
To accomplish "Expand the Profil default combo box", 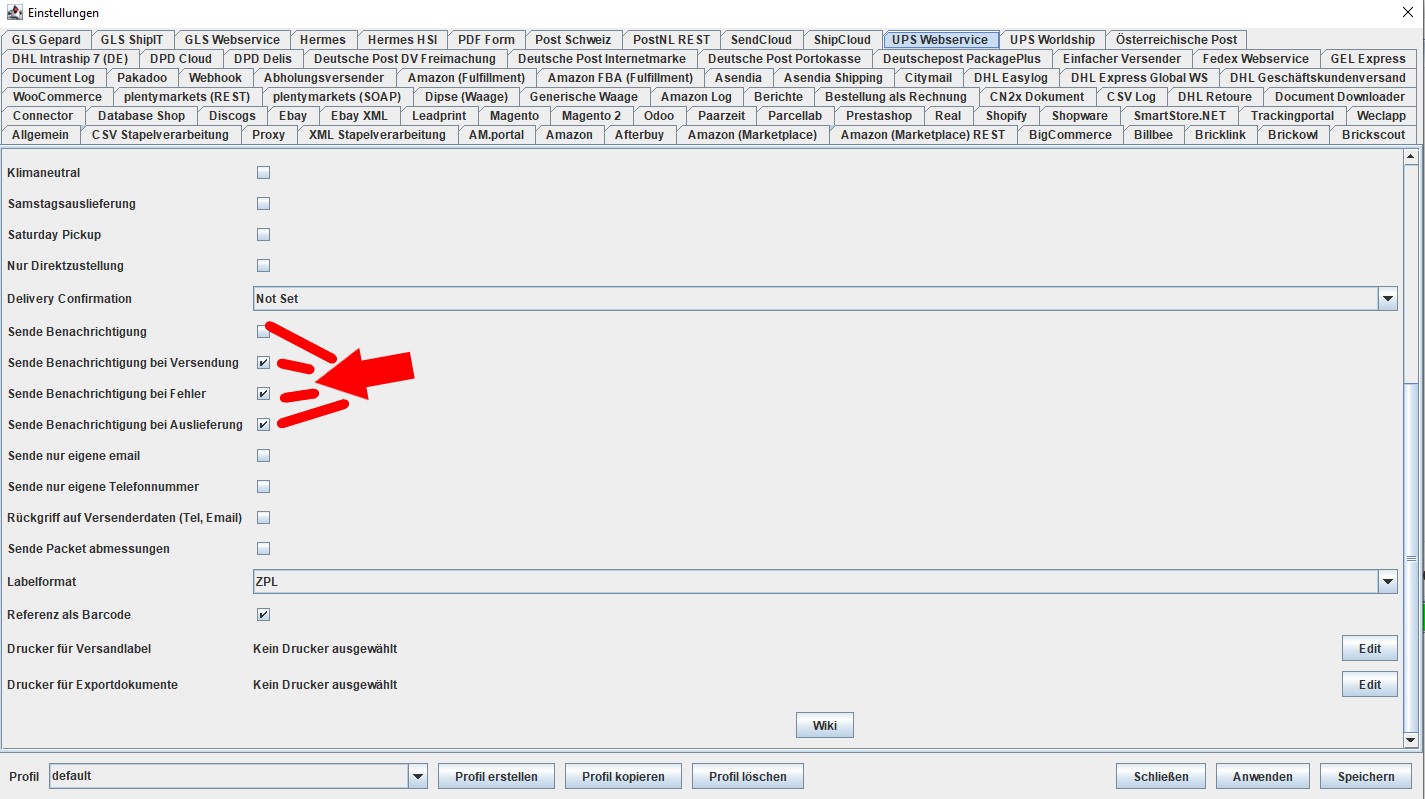I will coord(238,776).
